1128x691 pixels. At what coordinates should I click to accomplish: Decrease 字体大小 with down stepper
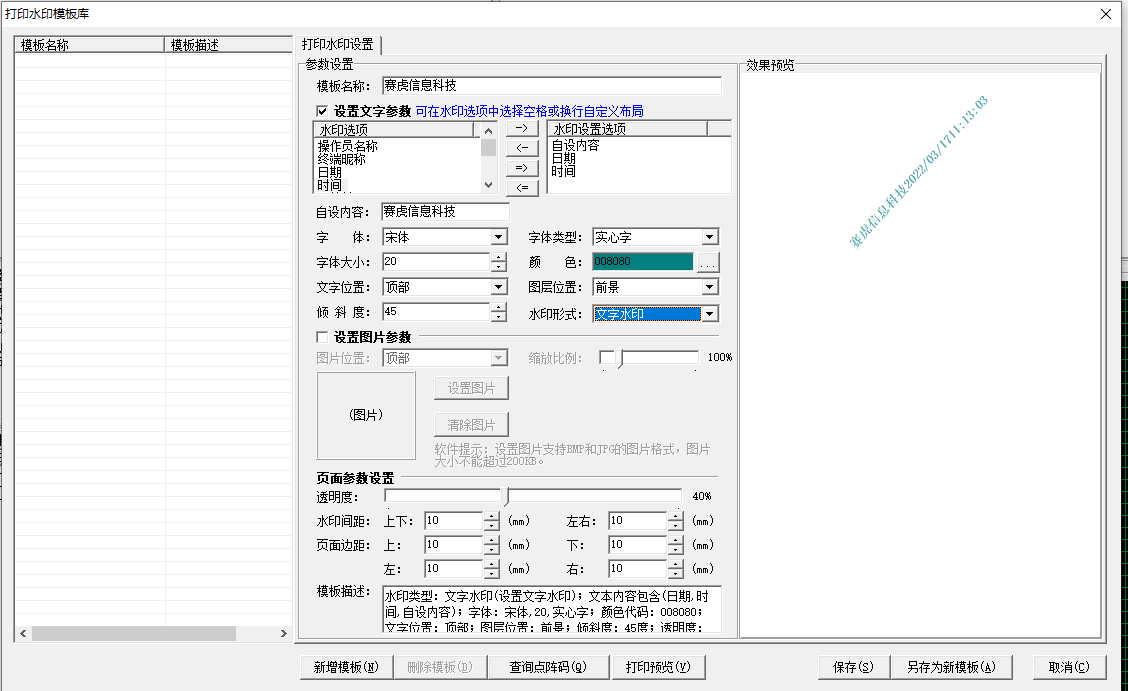(x=499, y=267)
